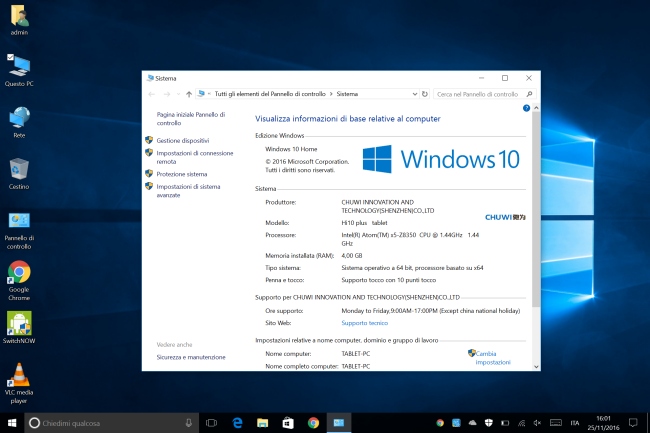The height and width of the screenshot is (433, 650).
Task: Launch SwitchNOW desktop shortcut
Action: coord(19,328)
